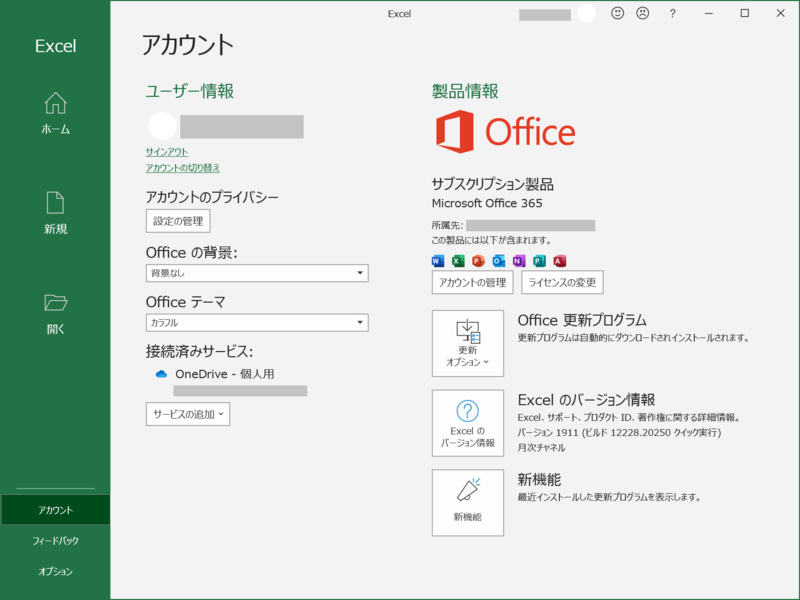Open the Word app icon under subscription products
The image size is (800, 600).
click(x=438, y=261)
